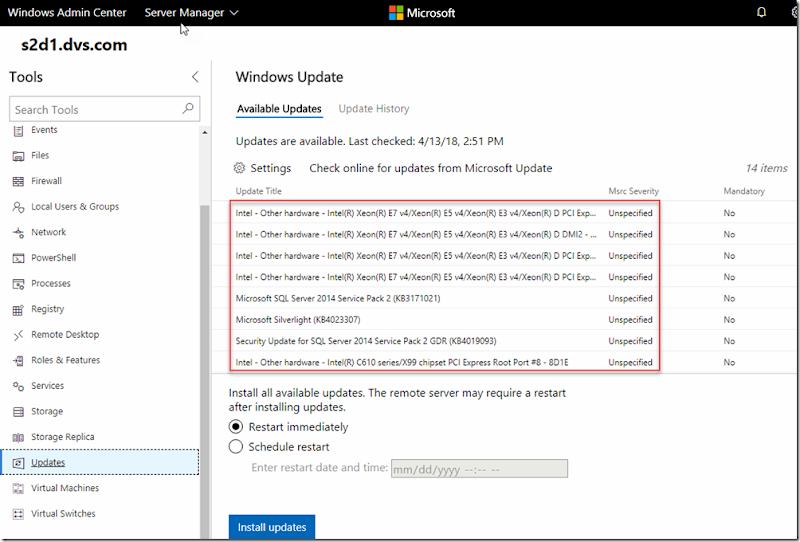This screenshot has width=800, height=542.
Task: Click s2d1.dvs.com server name
Action: 74,45
